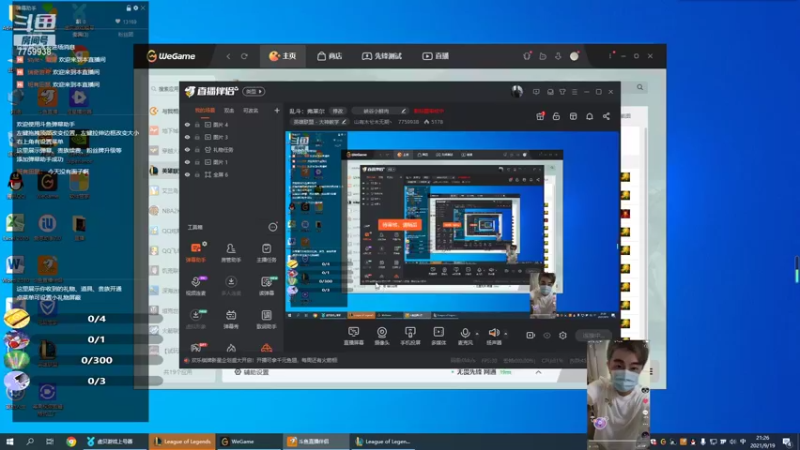800x450 pixels.
Task: Click the start-stream button right of the gear
Action: tap(592, 335)
